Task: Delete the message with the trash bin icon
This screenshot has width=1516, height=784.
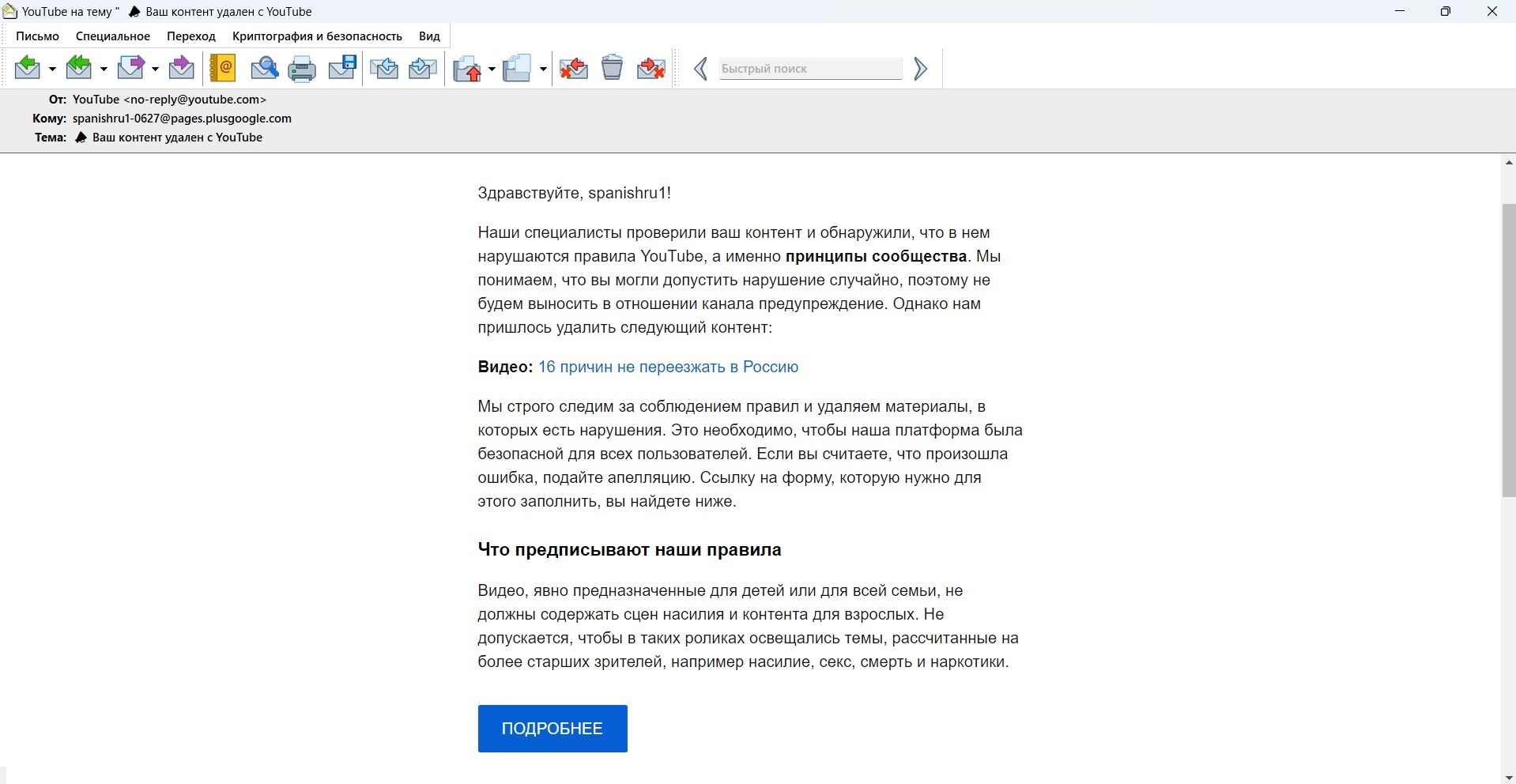Action: pyautogui.click(x=613, y=69)
